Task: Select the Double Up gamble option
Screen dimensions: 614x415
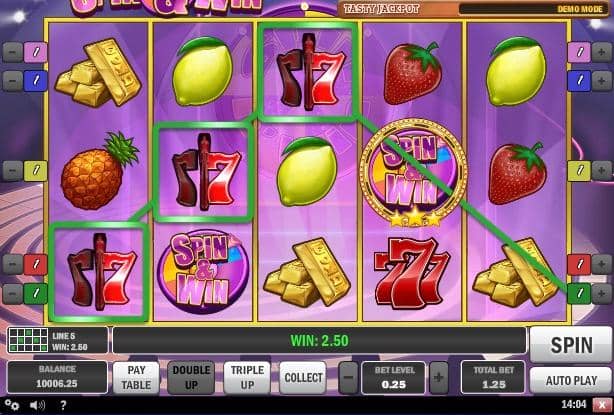Action: click(191, 377)
